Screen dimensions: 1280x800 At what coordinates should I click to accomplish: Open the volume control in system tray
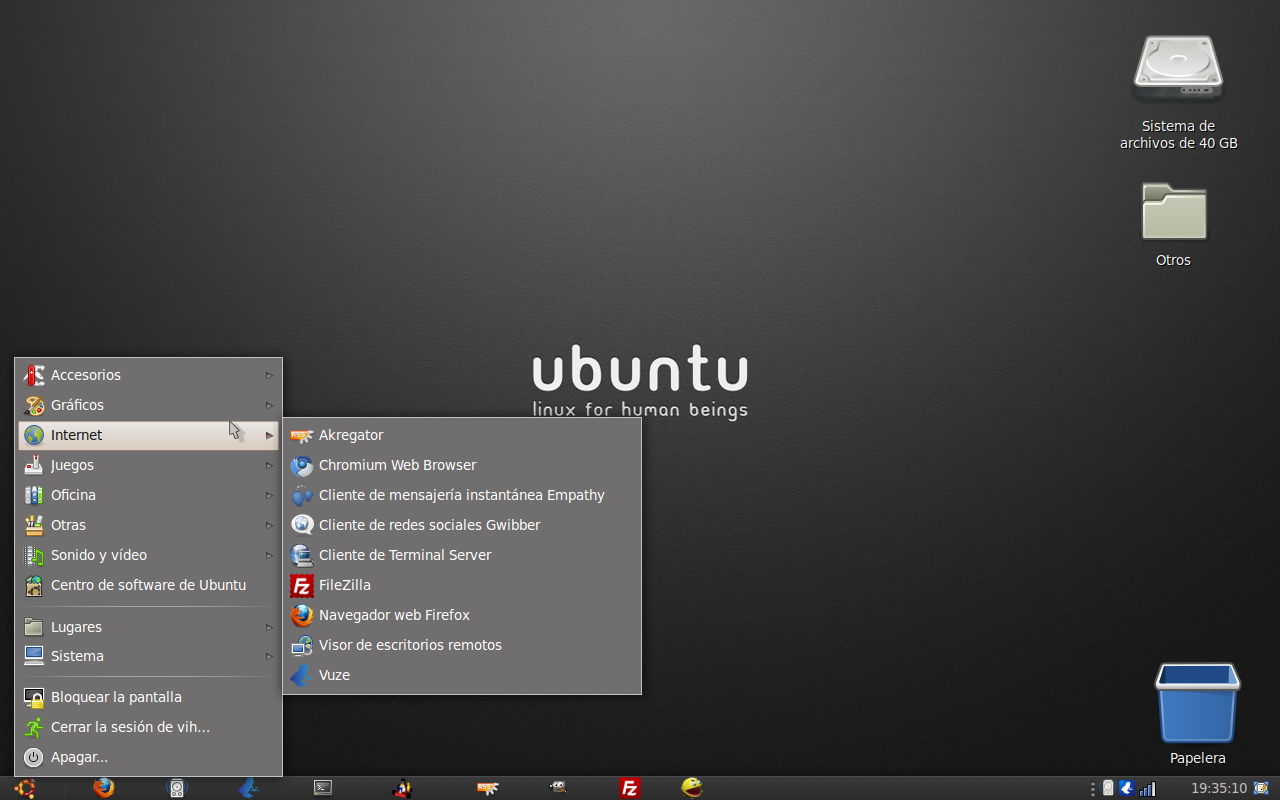pyautogui.click(x=1108, y=788)
